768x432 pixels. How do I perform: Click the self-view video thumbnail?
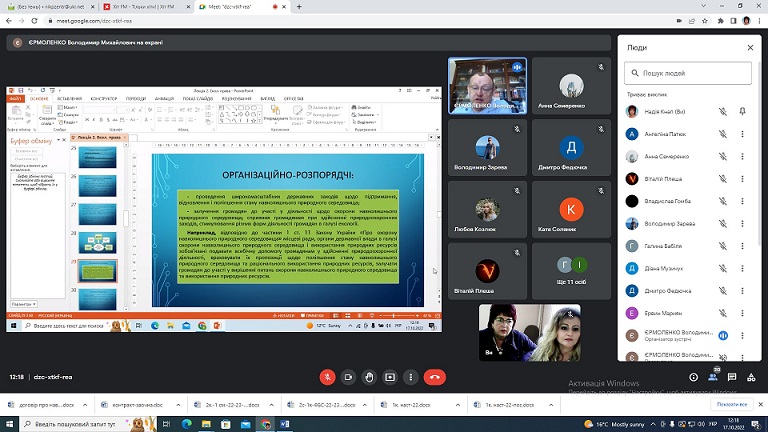529,333
